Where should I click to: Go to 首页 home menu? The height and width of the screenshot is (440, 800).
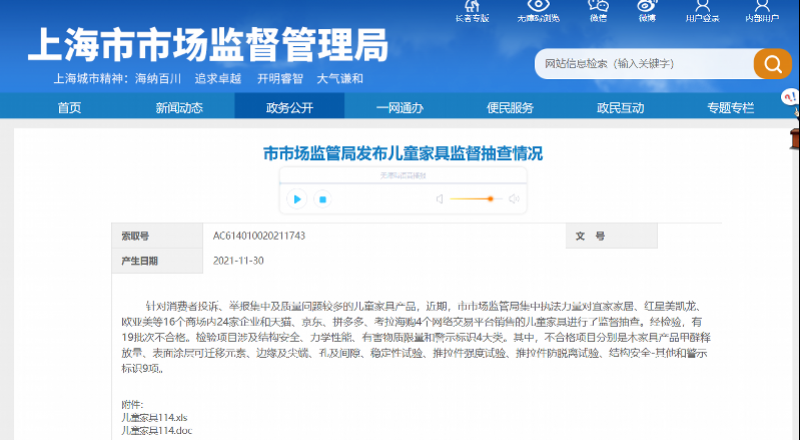[69, 108]
